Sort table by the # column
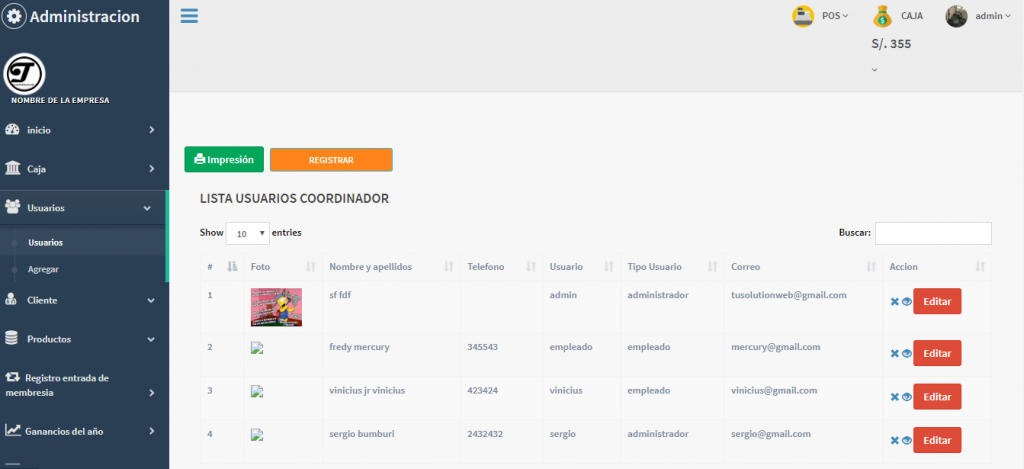Viewport: 1024px width, 469px height. point(232,267)
